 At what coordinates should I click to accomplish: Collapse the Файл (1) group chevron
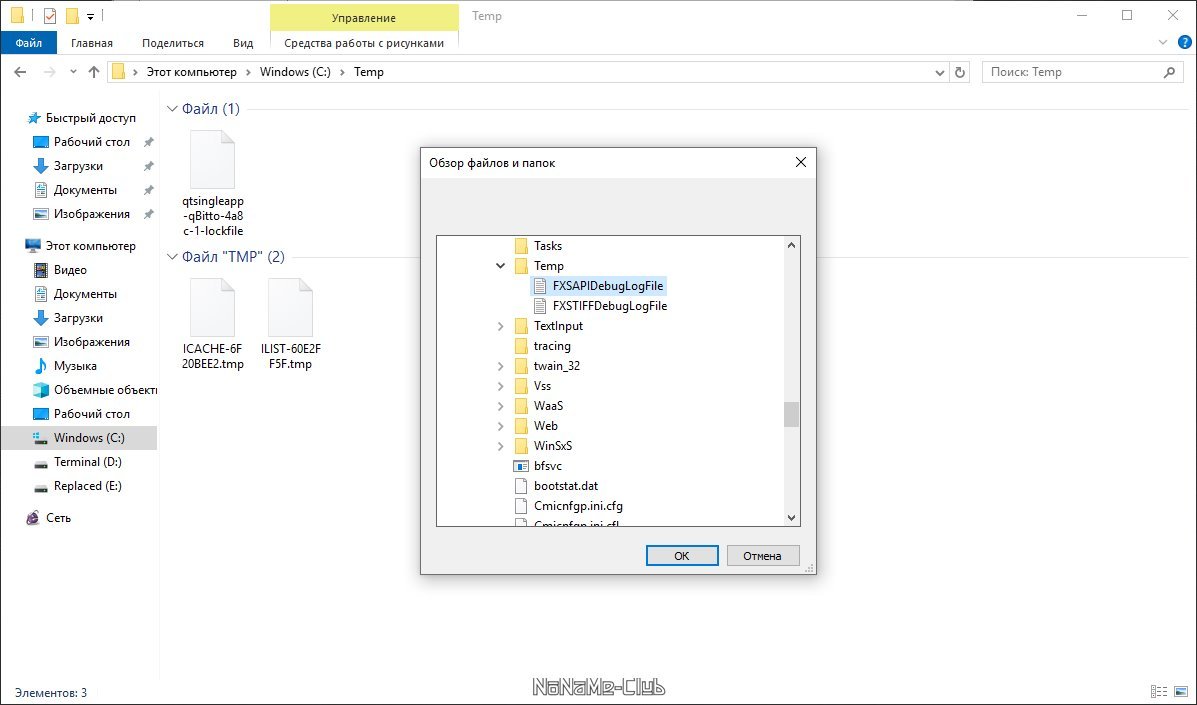[172, 109]
